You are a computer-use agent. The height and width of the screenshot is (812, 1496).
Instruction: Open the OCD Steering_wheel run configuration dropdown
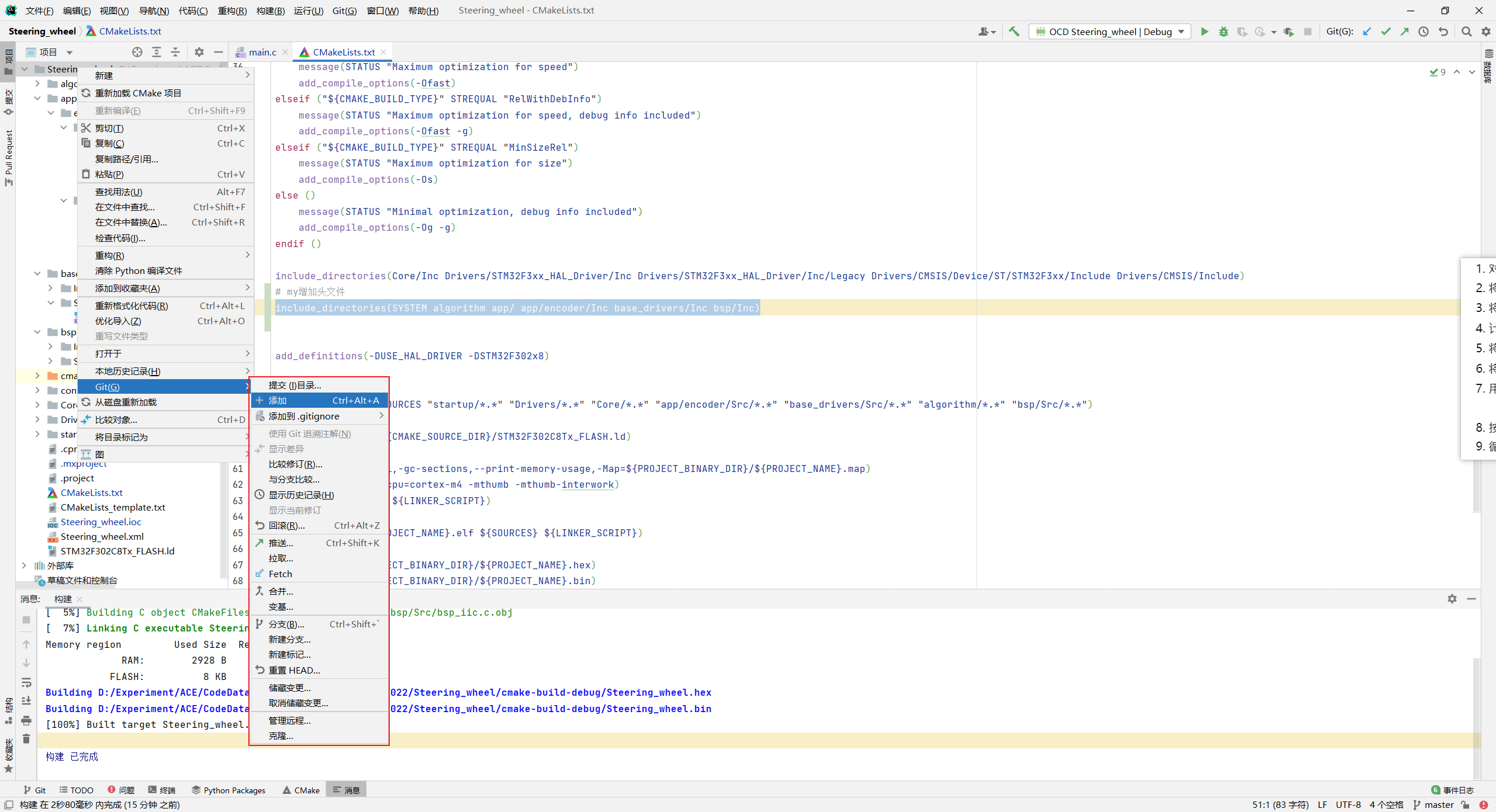(1109, 32)
